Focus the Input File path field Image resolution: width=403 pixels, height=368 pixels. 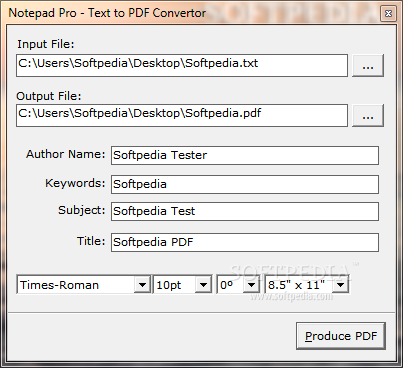pyautogui.click(x=182, y=65)
